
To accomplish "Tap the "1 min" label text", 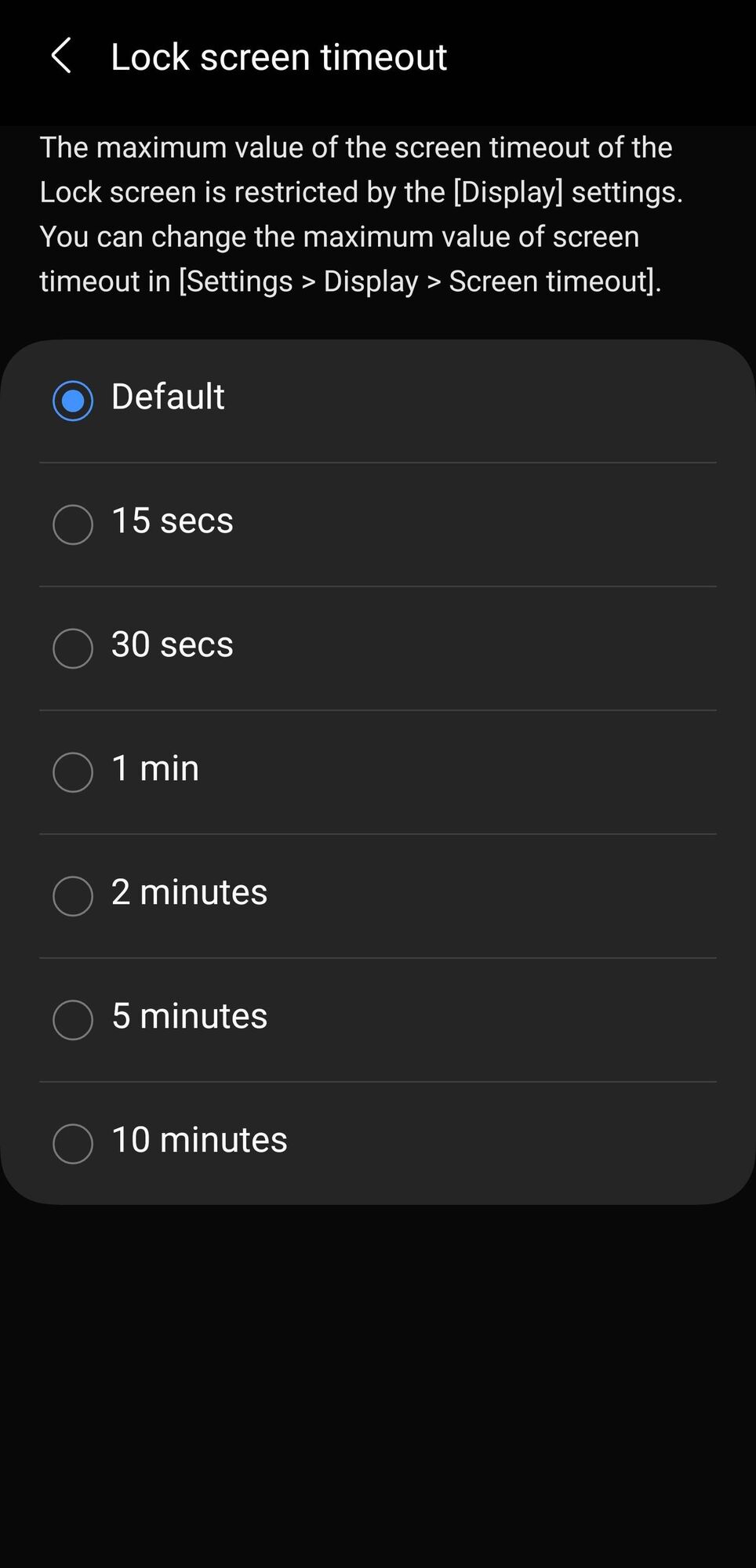I will pyautogui.click(x=155, y=768).
